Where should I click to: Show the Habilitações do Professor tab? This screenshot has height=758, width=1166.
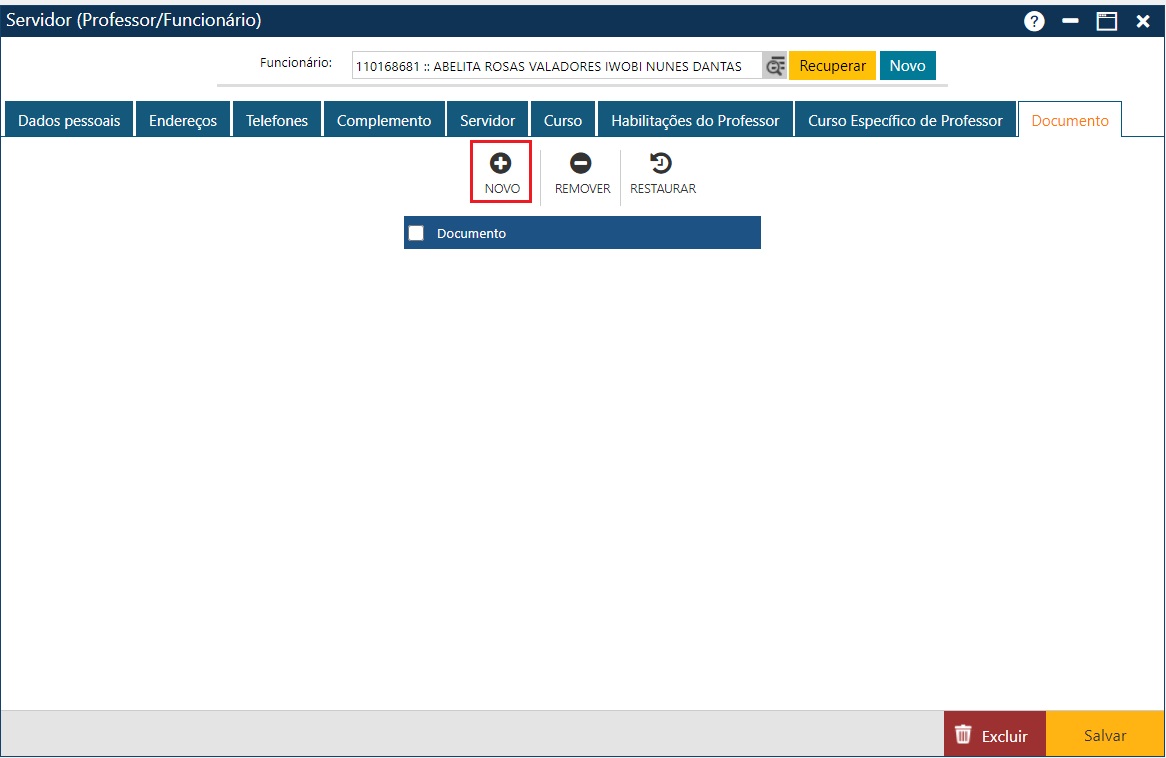[x=695, y=120]
